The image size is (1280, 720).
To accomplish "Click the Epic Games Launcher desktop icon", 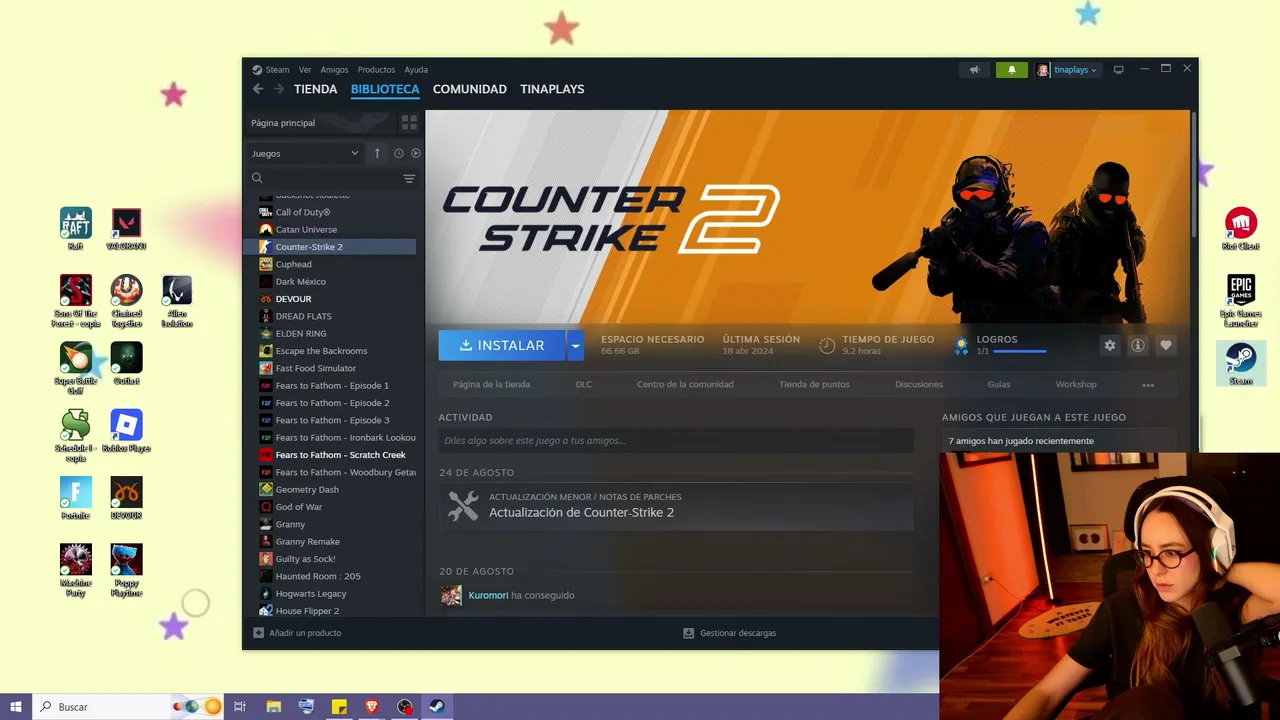I will tap(1241, 301).
